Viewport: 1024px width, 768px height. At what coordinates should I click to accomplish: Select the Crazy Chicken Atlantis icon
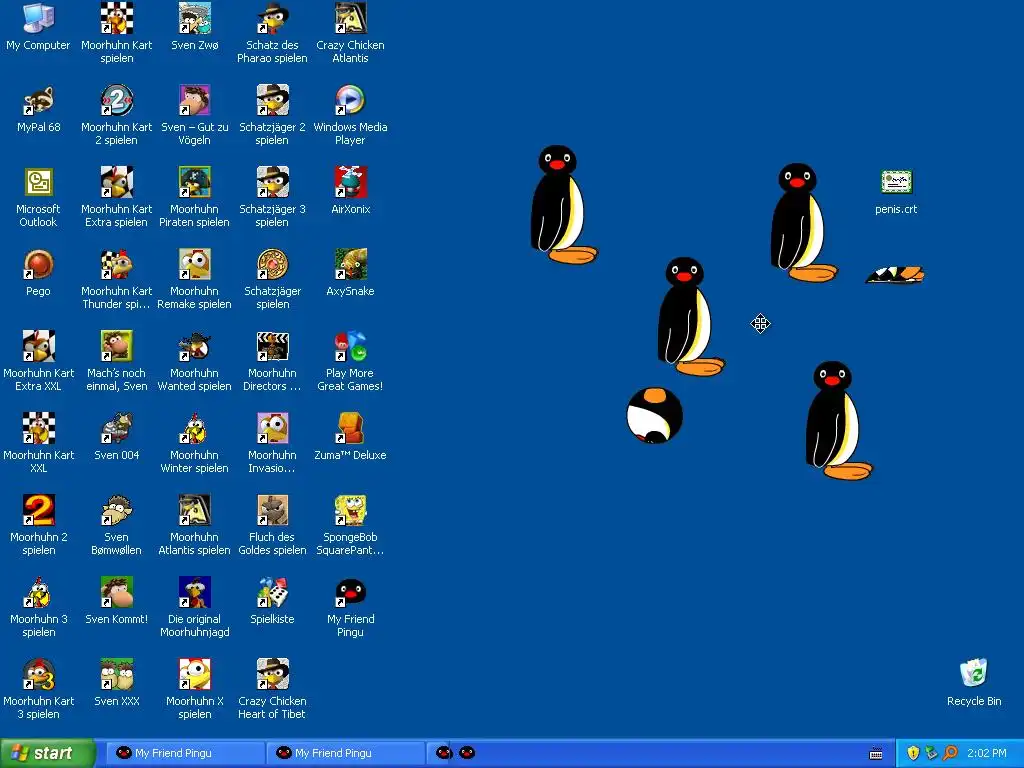(350, 18)
